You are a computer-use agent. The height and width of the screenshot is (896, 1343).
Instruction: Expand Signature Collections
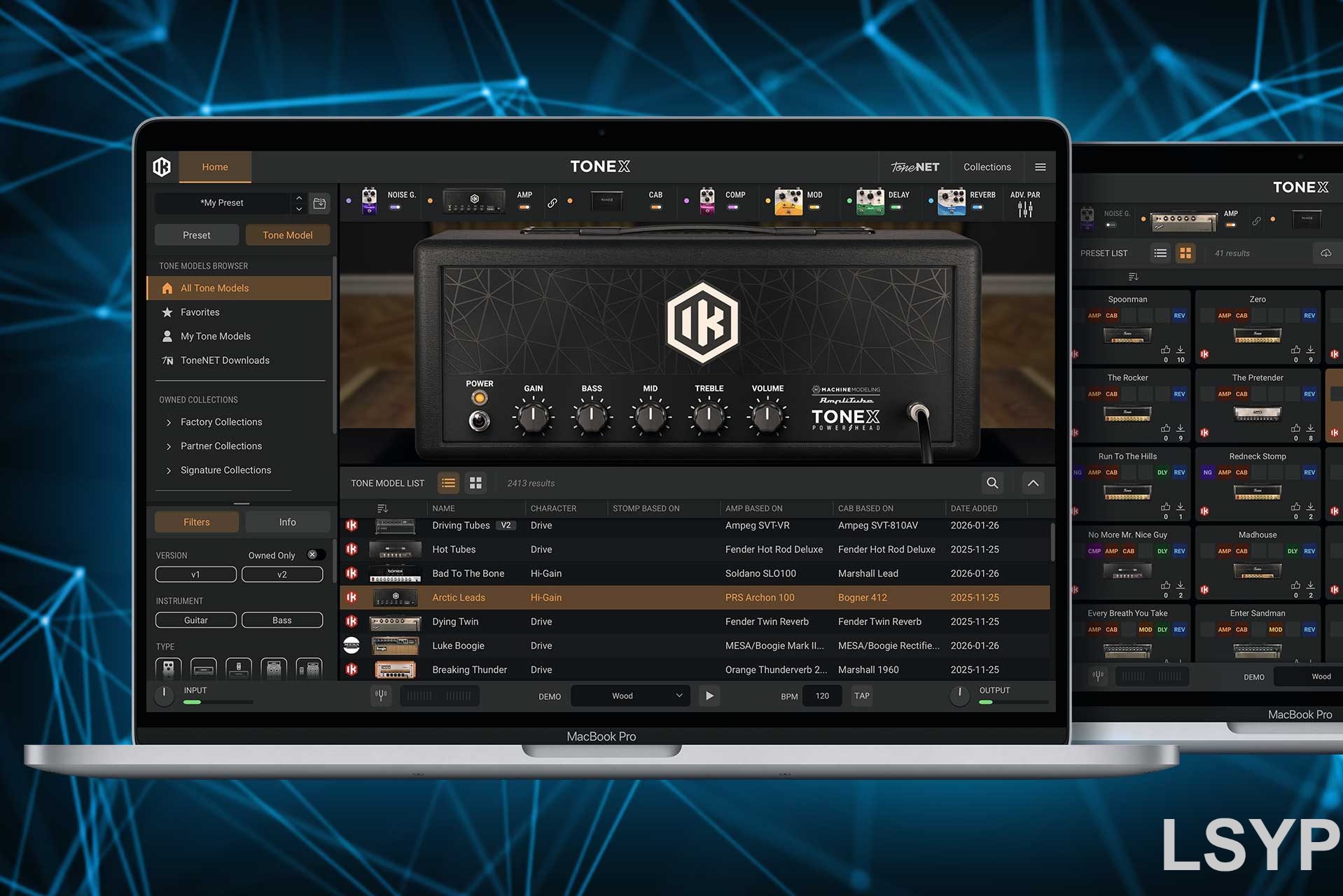pyautogui.click(x=225, y=470)
